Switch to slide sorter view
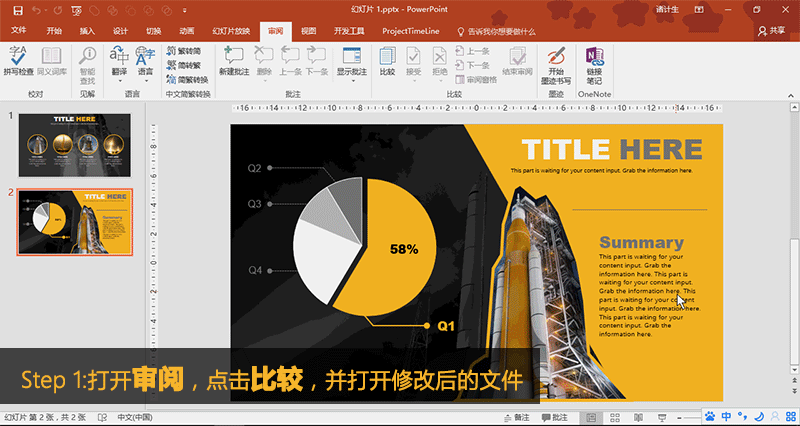The height and width of the screenshot is (426, 800). point(614,417)
